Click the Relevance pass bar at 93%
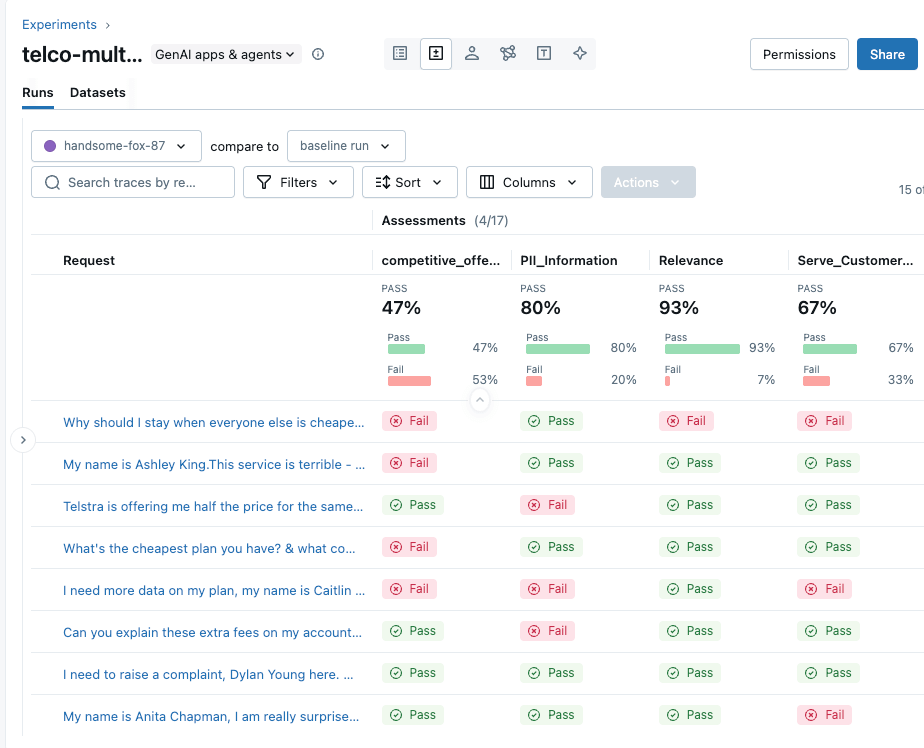This screenshot has width=924, height=748. pyautogui.click(x=702, y=349)
